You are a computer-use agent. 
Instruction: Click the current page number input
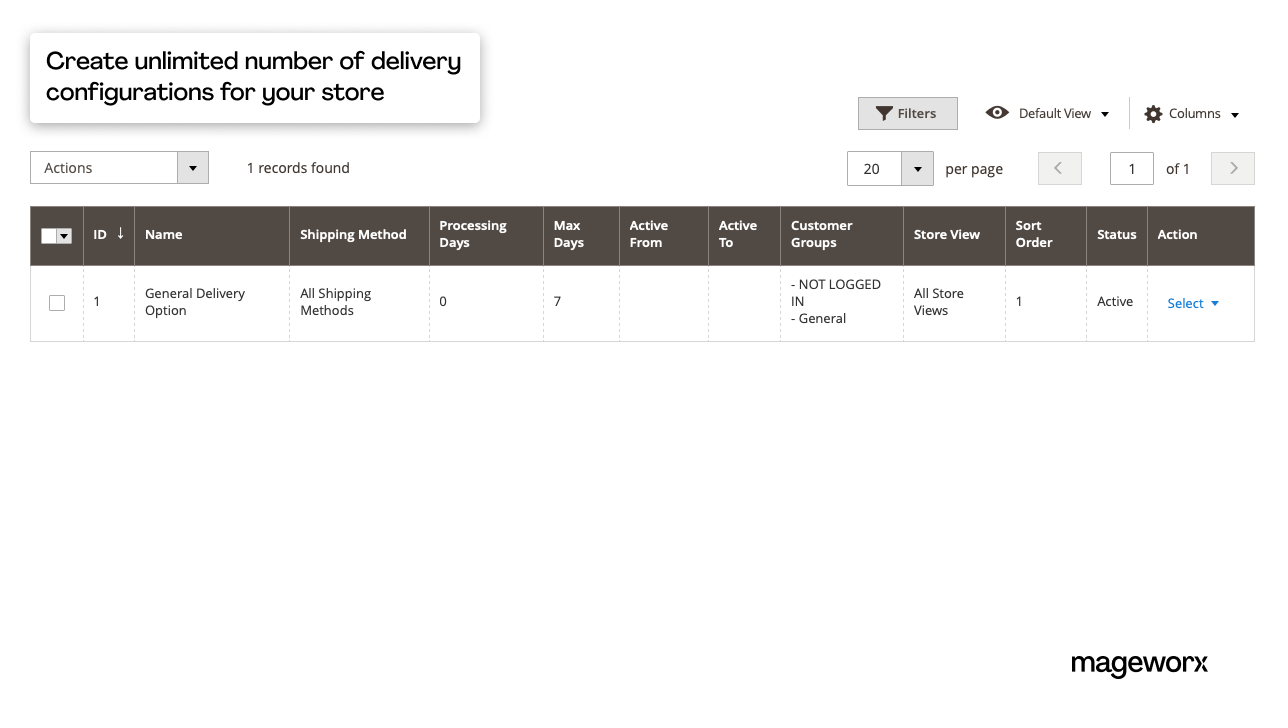point(1132,168)
